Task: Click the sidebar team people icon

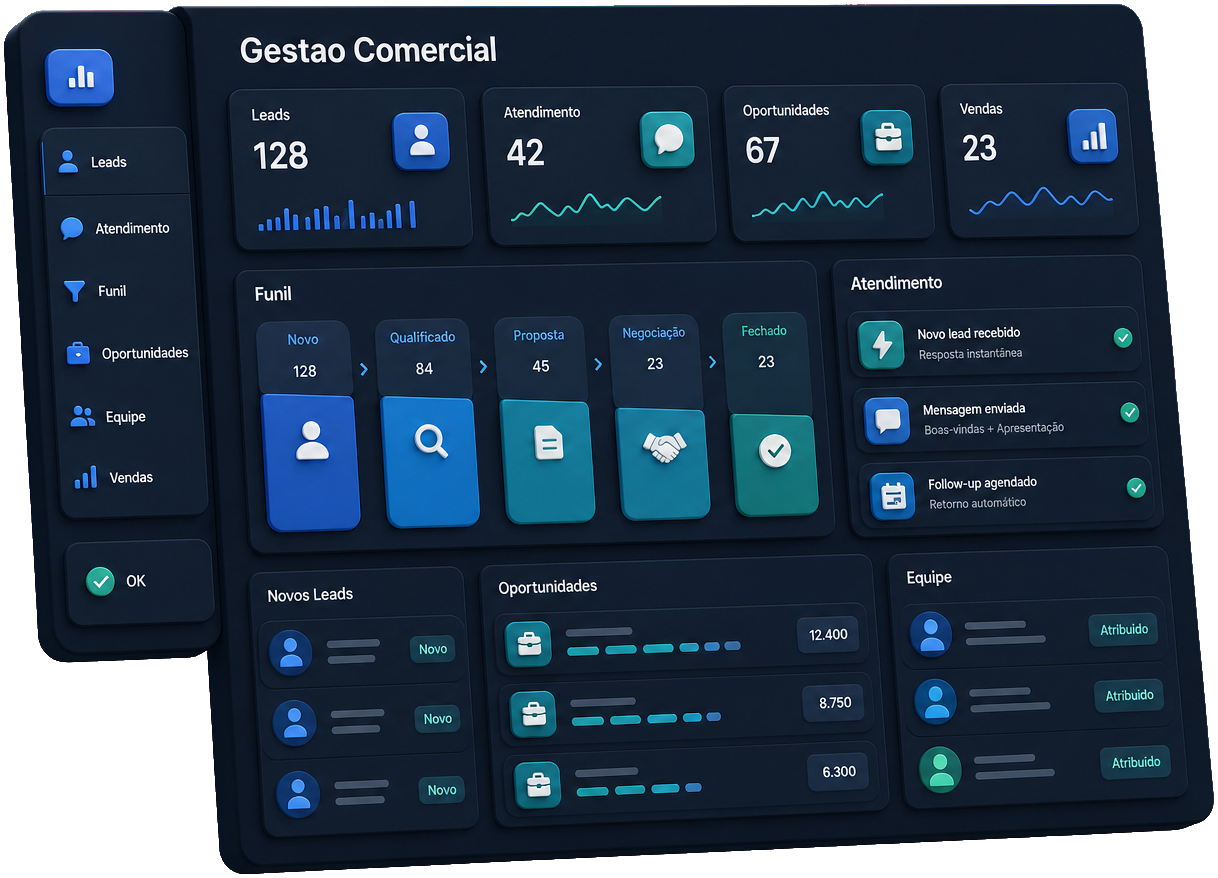Action: (83, 416)
